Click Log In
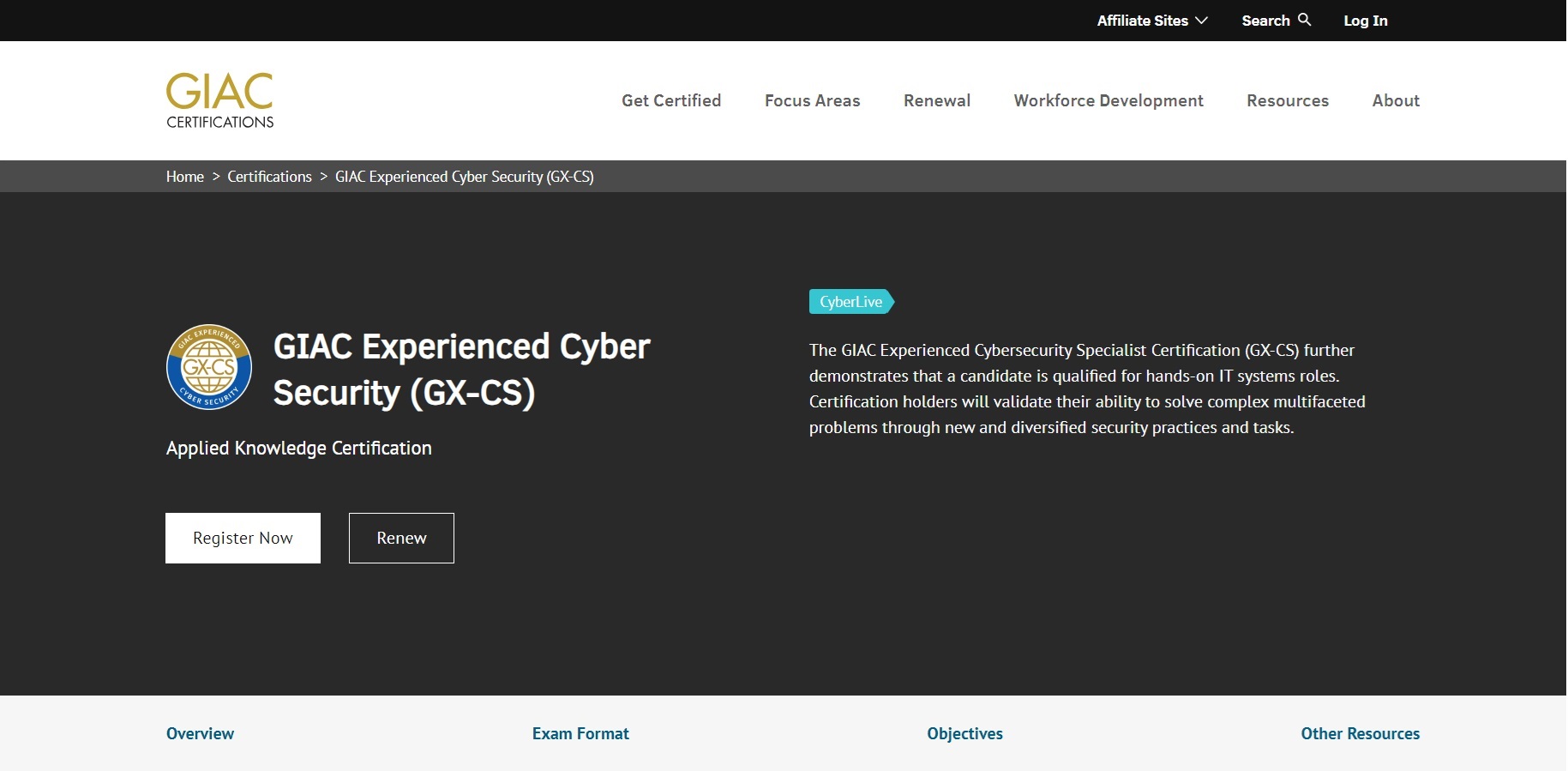This screenshot has width=1568, height=771. (x=1365, y=21)
